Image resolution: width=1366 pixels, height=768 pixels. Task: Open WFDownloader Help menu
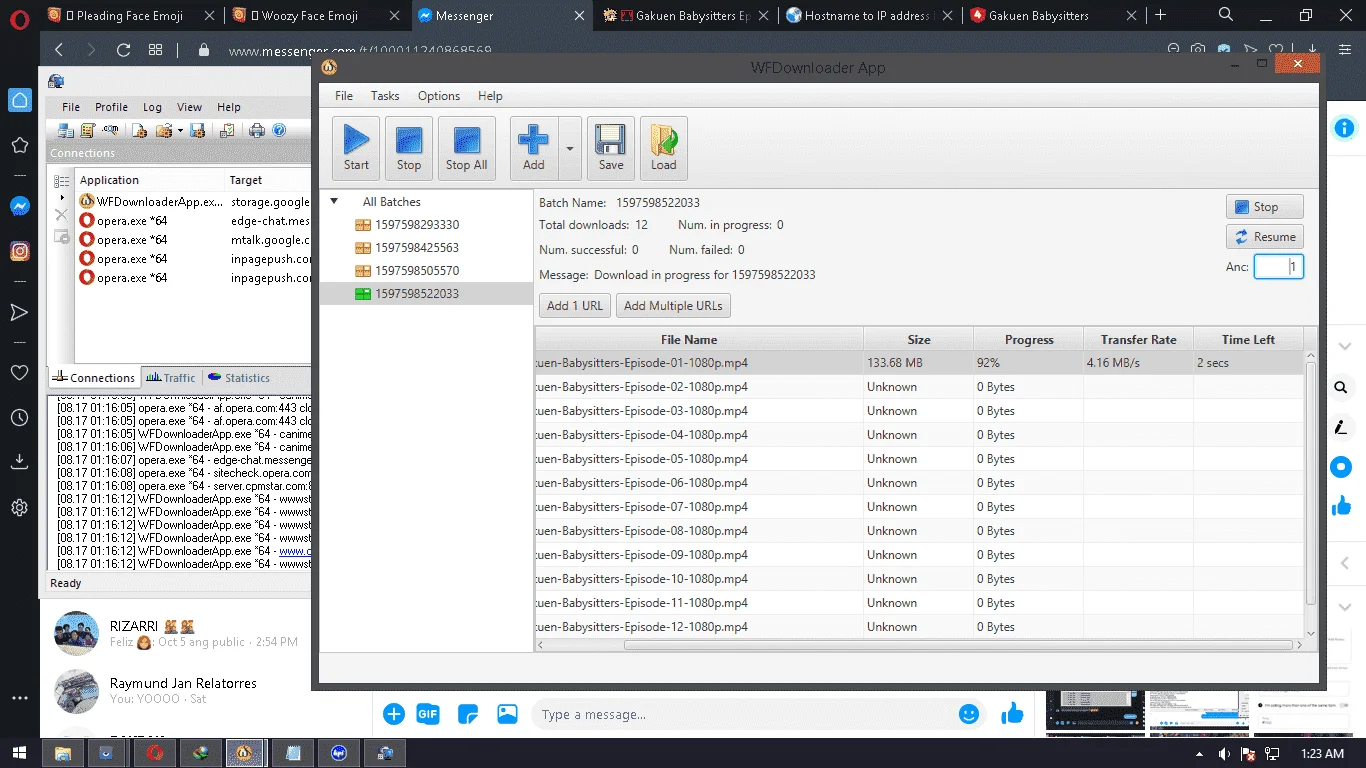click(x=490, y=96)
